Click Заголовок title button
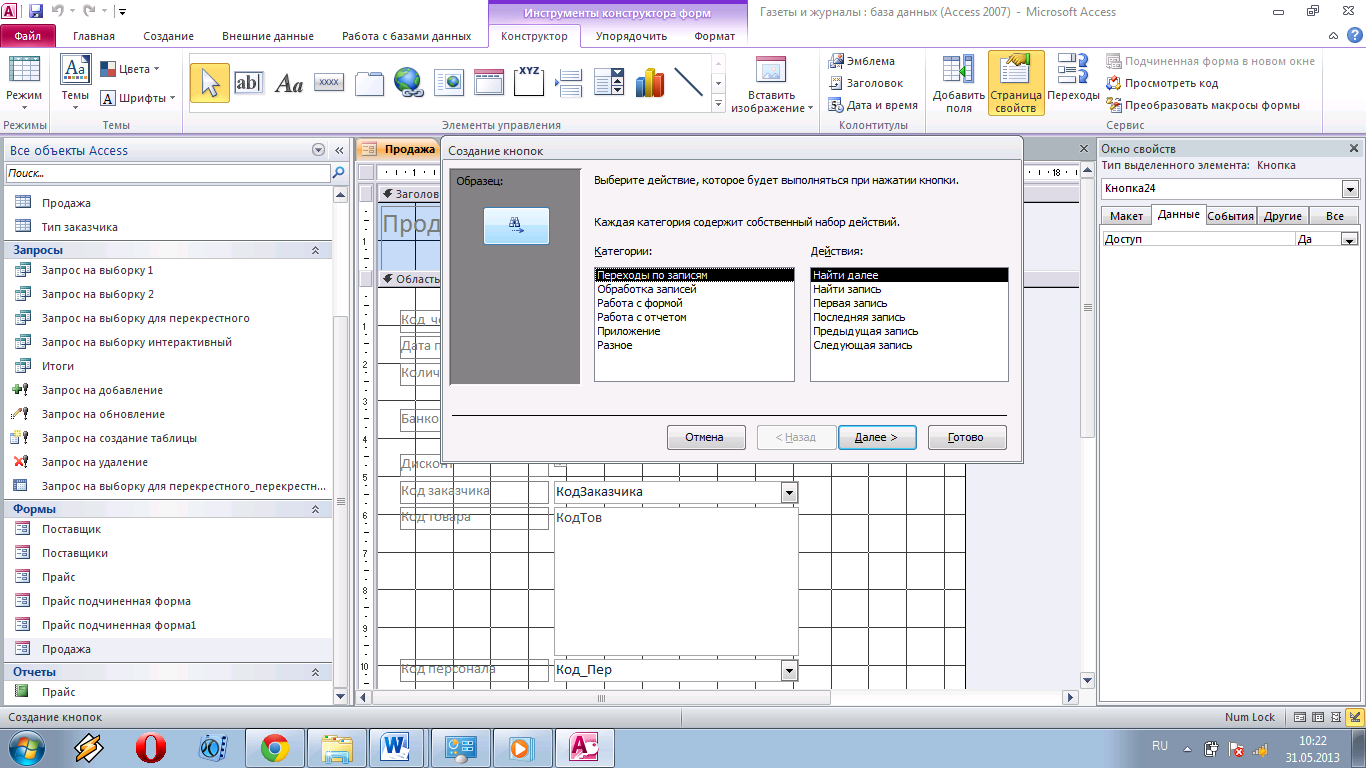Viewport: 1366px width, 768px height. (866, 83)
